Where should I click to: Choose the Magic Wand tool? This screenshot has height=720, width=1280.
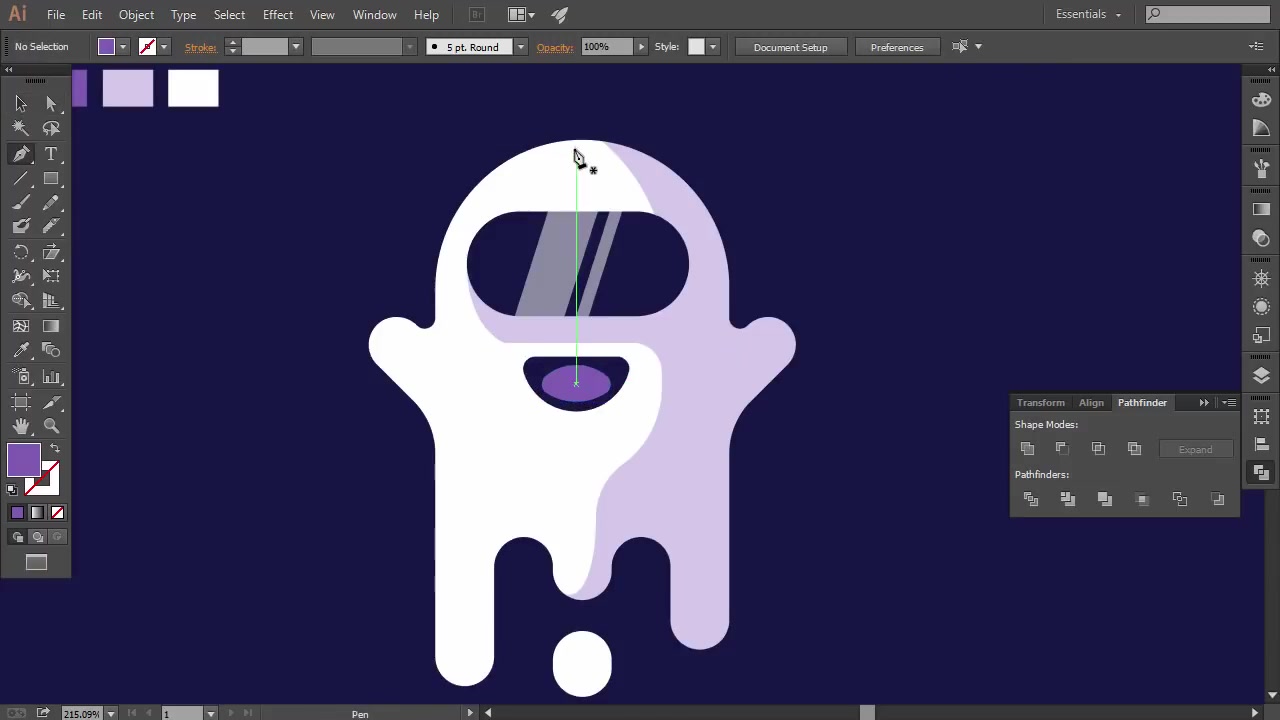click(x=21, y=128)
